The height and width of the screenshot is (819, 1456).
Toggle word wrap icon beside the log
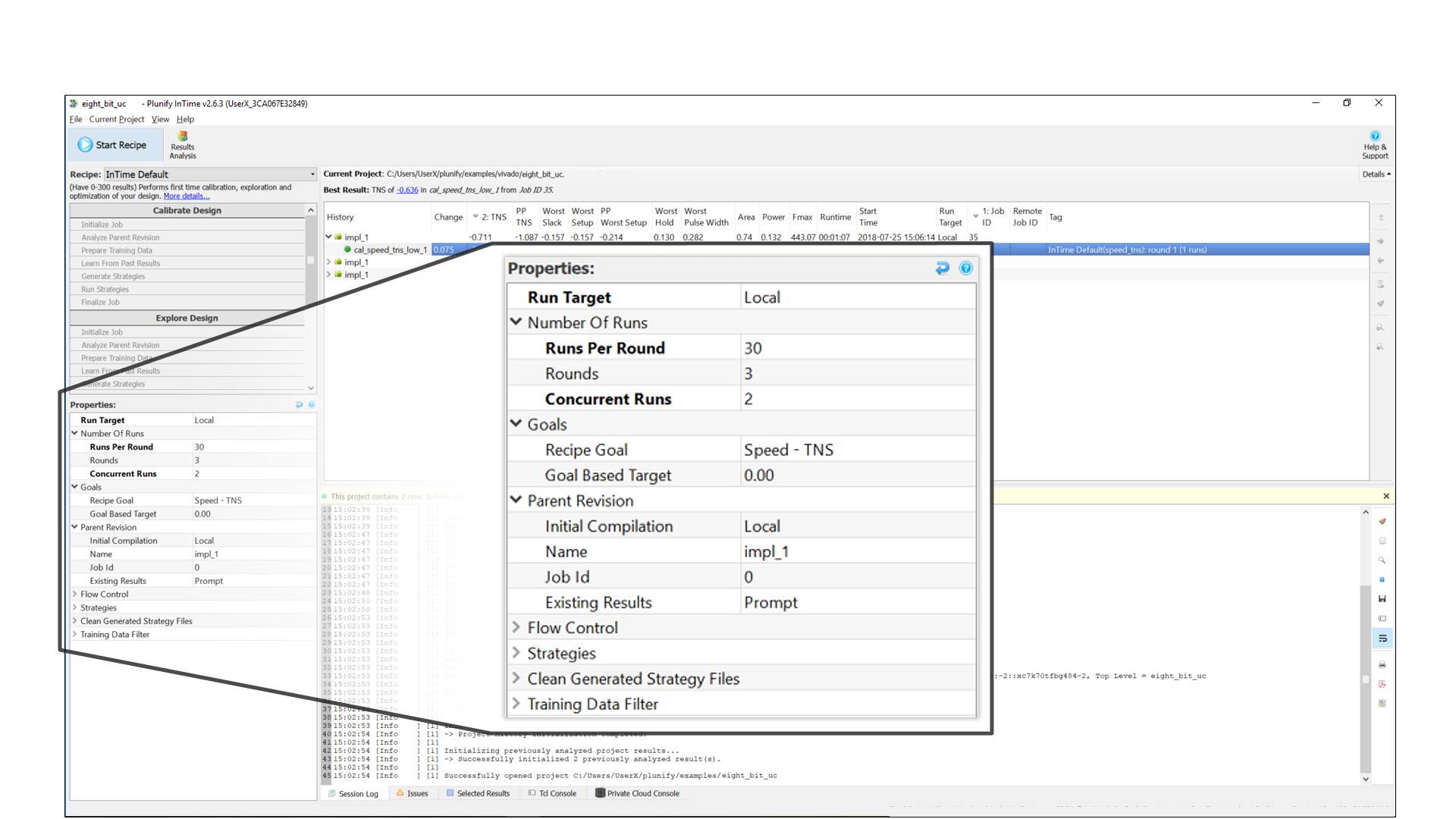1382,639
